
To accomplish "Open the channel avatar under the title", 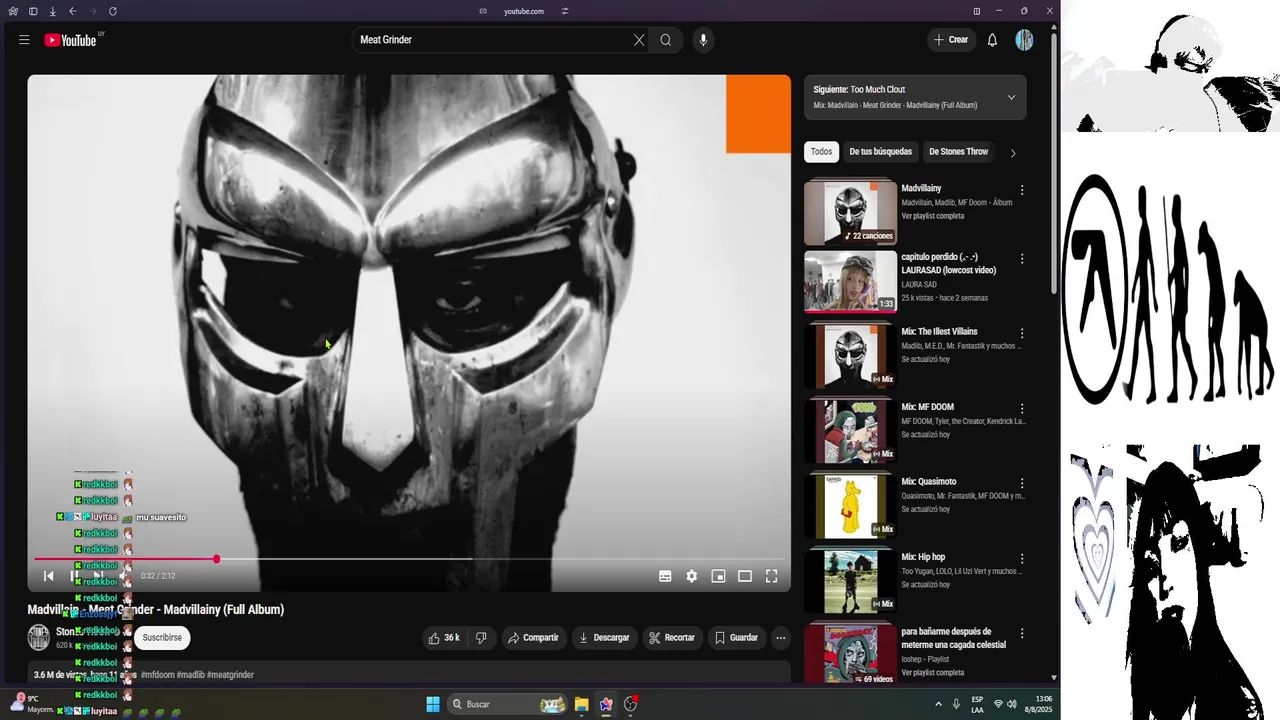I will tap(39, 637).
